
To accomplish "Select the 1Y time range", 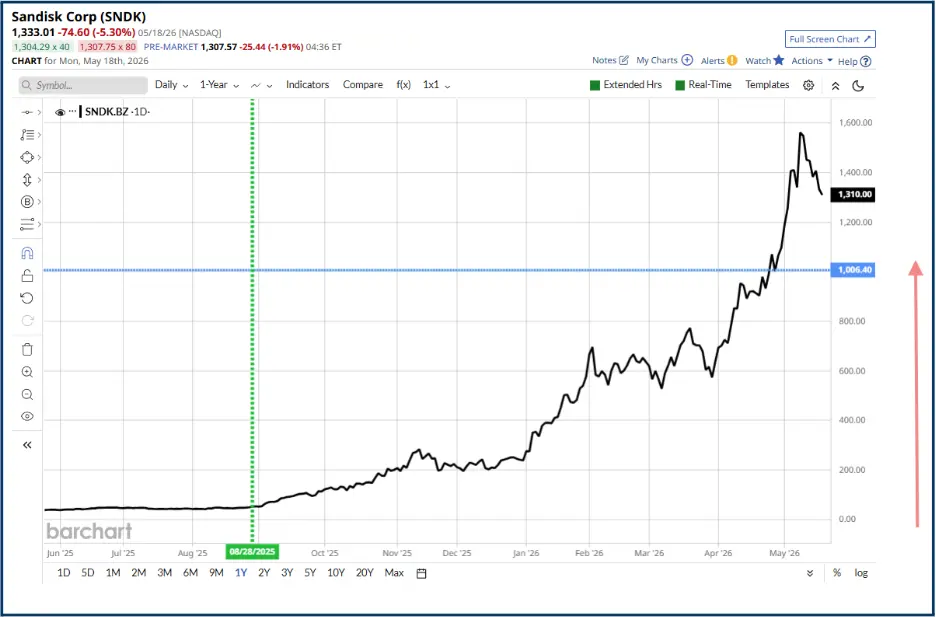I will [x=241, y=573].
